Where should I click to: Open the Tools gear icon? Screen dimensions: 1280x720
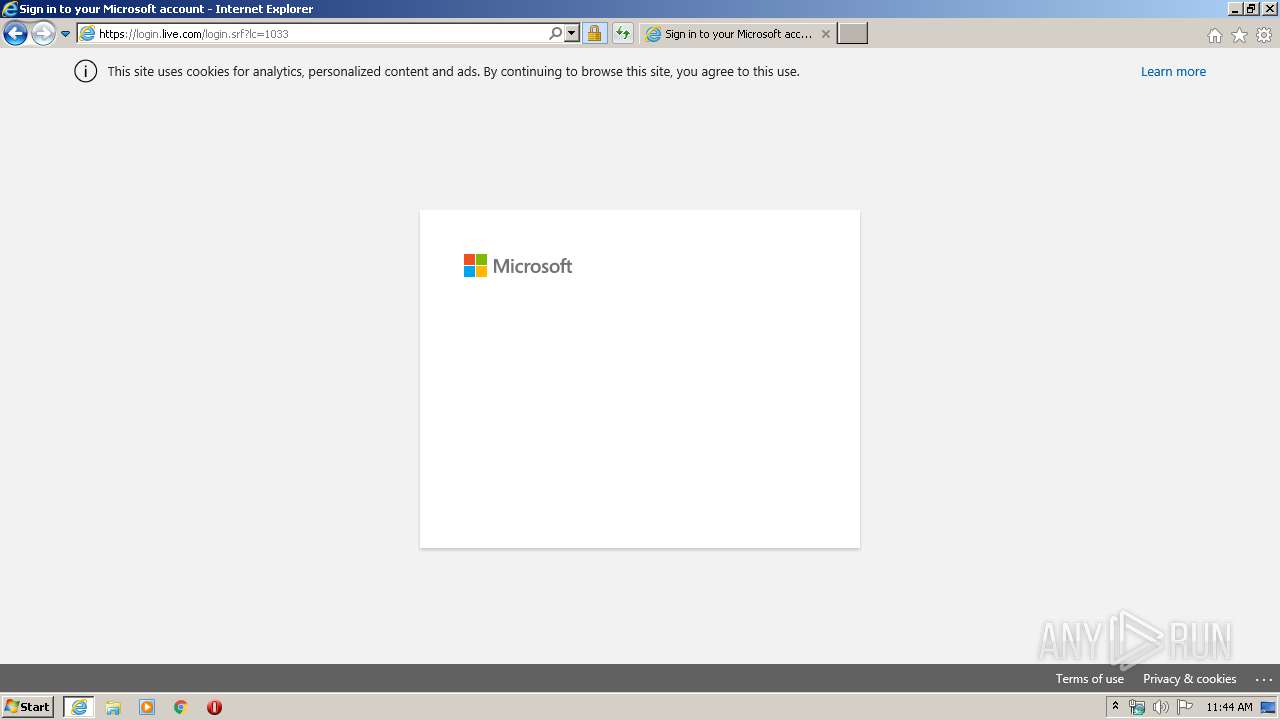coord(1264,35)
